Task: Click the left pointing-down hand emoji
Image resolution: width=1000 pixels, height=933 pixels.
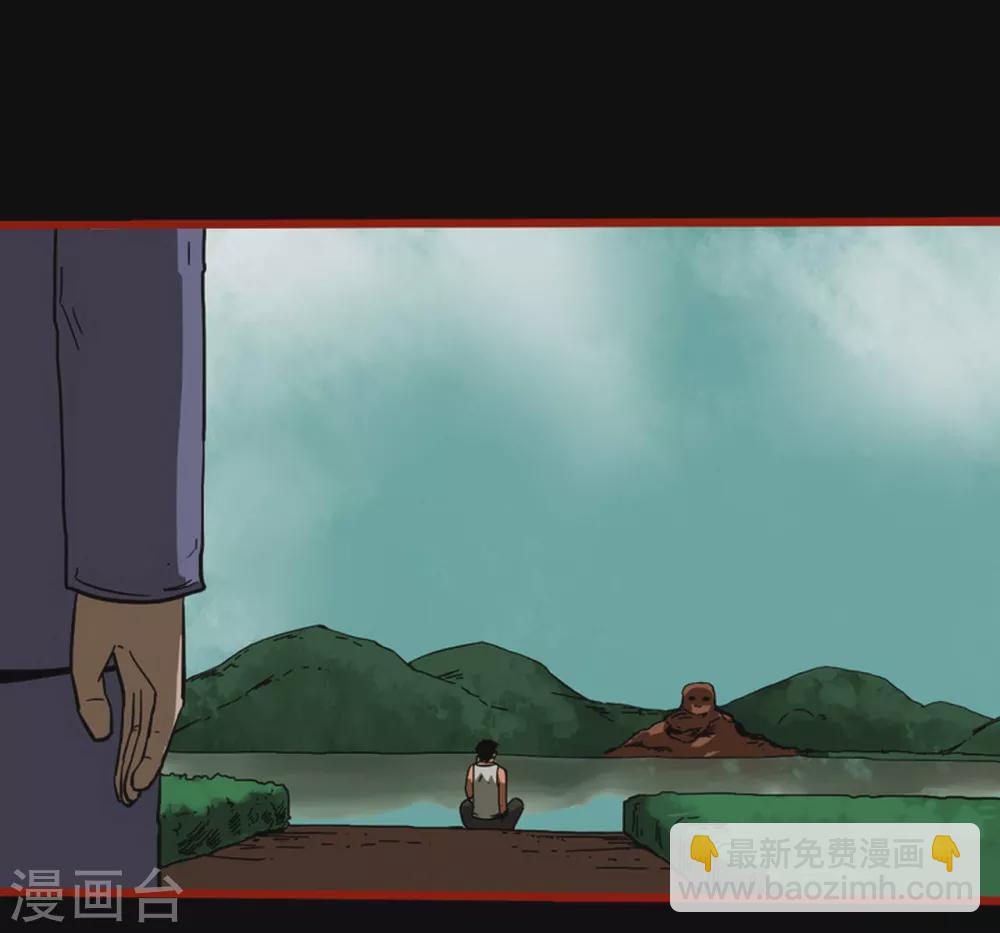Action: tap(704, 853)
